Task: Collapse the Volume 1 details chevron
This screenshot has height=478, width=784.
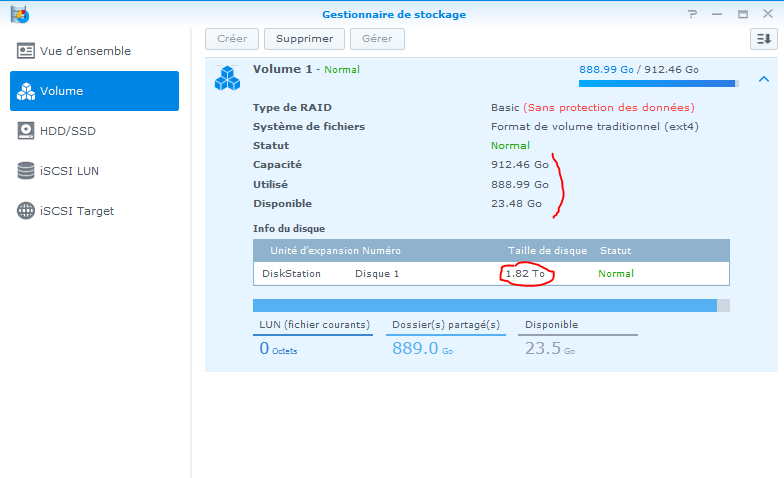Action: pos(763,79)
